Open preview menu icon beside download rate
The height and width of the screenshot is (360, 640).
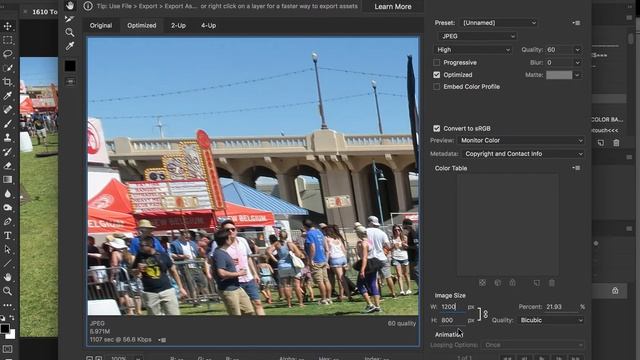(162, 340)
